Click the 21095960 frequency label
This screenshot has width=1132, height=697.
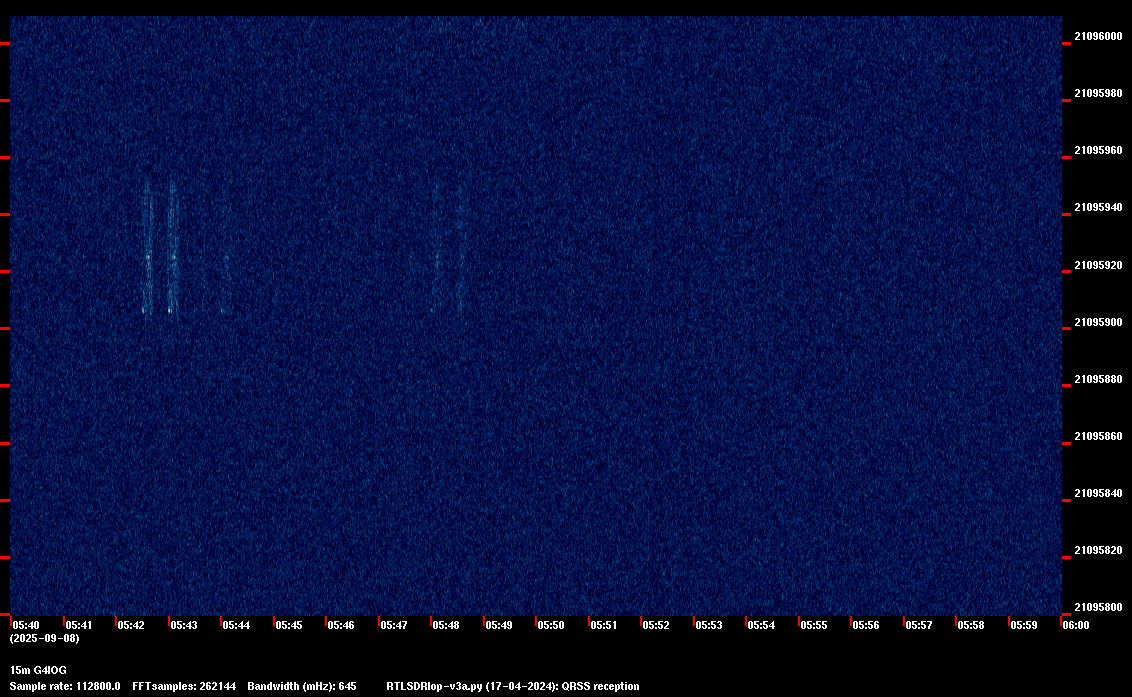pos(1099,150)
